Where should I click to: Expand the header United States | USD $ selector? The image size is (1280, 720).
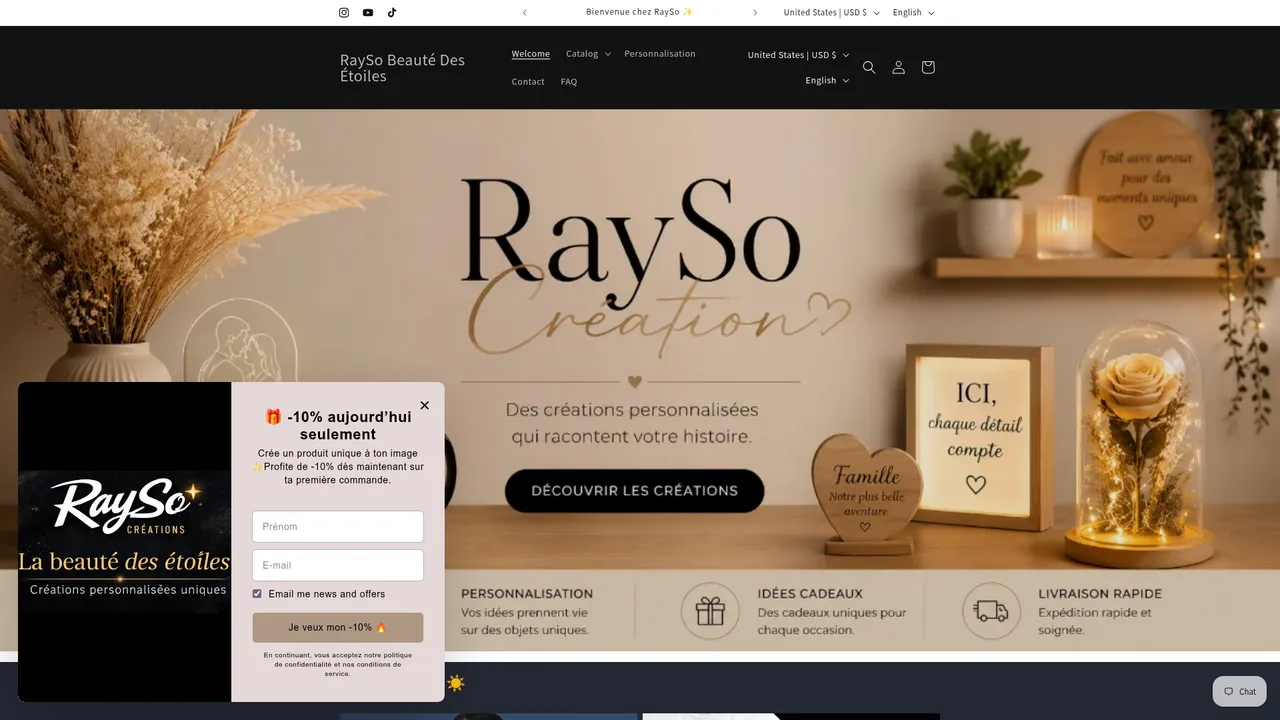798,55
